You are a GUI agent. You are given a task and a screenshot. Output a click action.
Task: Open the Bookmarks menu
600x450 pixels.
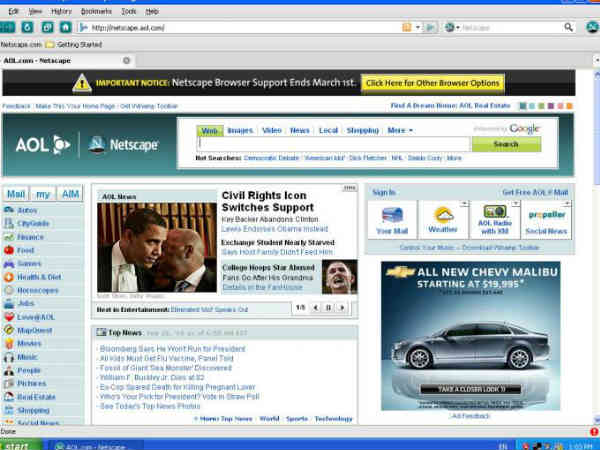[x=96, y=10]
